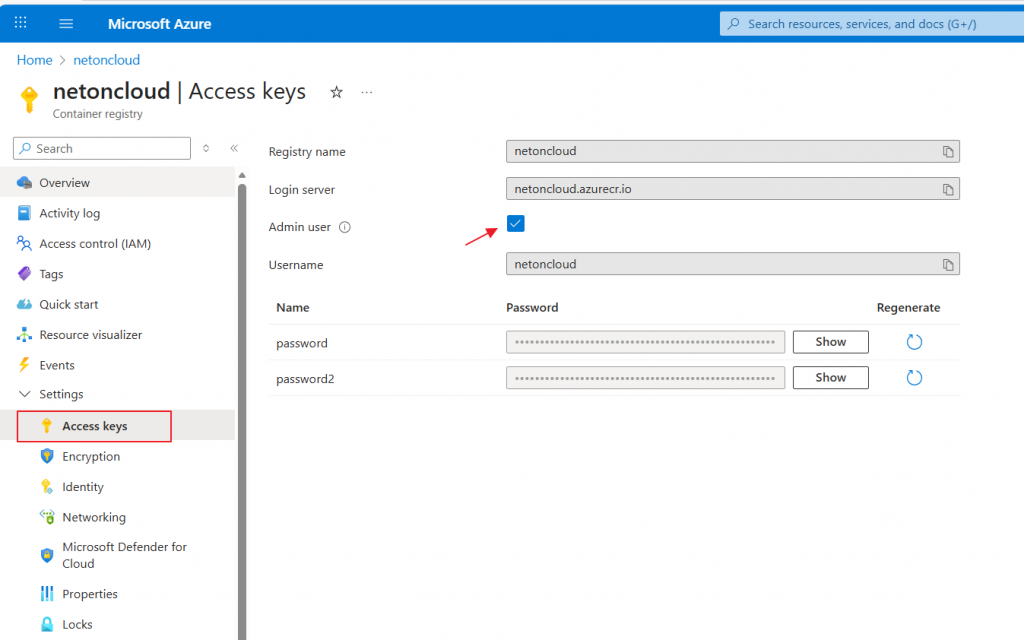Copy the Registry name value
The image size is (1024, 640).
[947, 152]
